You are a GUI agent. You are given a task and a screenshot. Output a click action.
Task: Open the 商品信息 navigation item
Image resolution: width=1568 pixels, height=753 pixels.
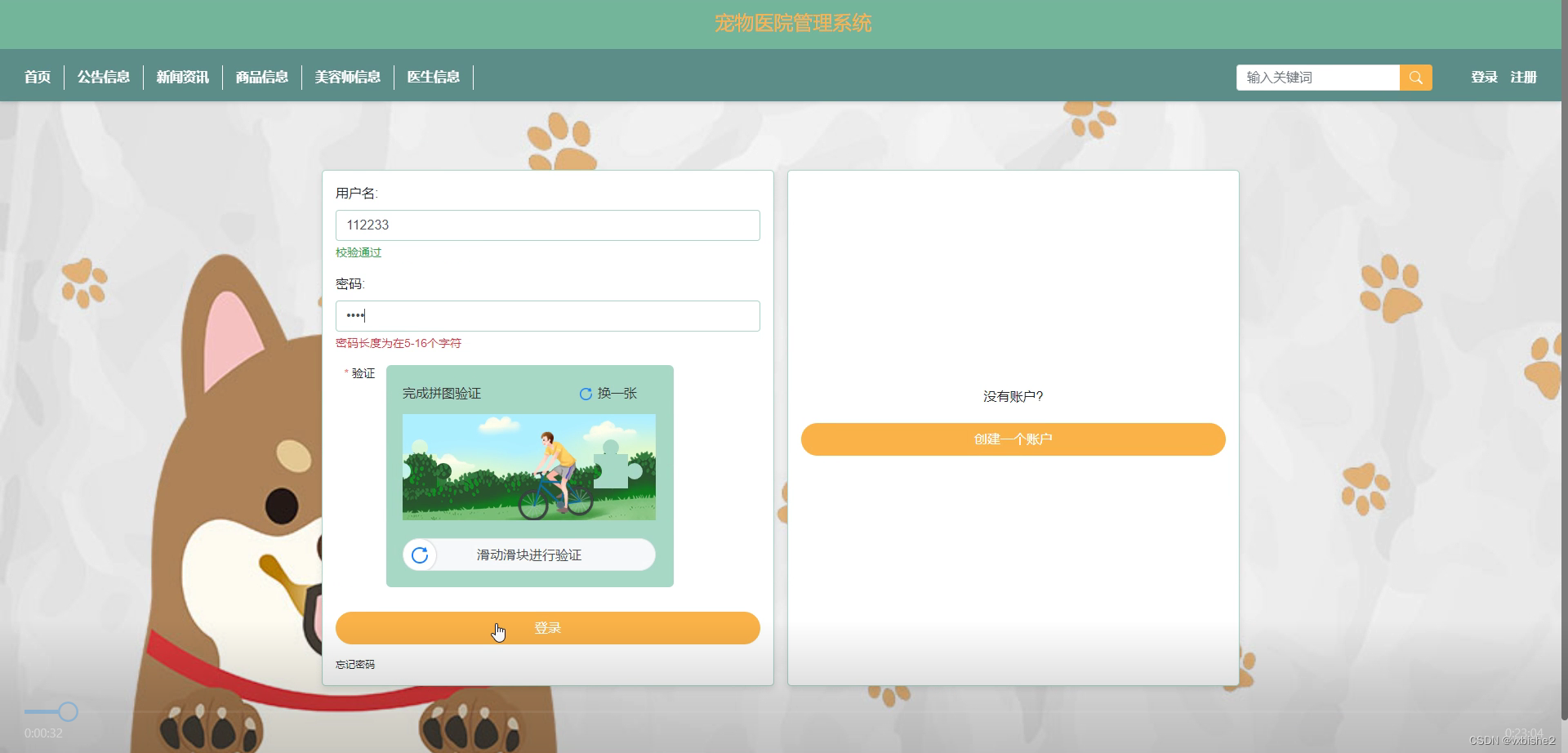pyautogui.click(x=262, y=77)
